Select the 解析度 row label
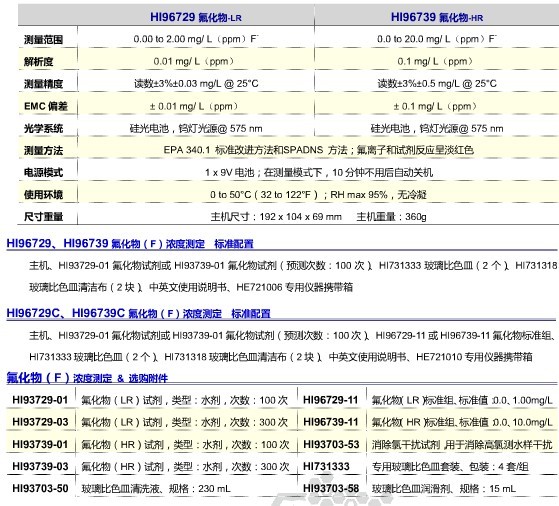Viewport: 559px width, 506px height. click(39, 61)
